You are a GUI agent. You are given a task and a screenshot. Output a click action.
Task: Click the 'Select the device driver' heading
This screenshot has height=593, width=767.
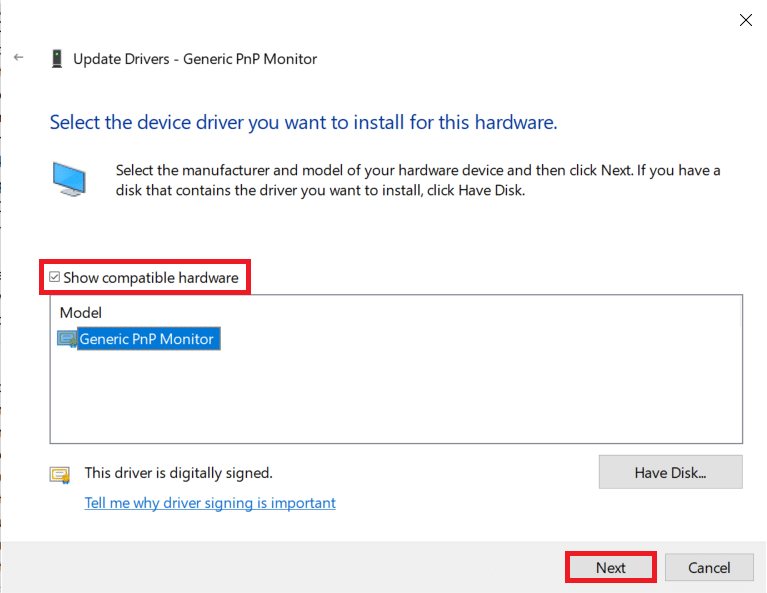303,123
